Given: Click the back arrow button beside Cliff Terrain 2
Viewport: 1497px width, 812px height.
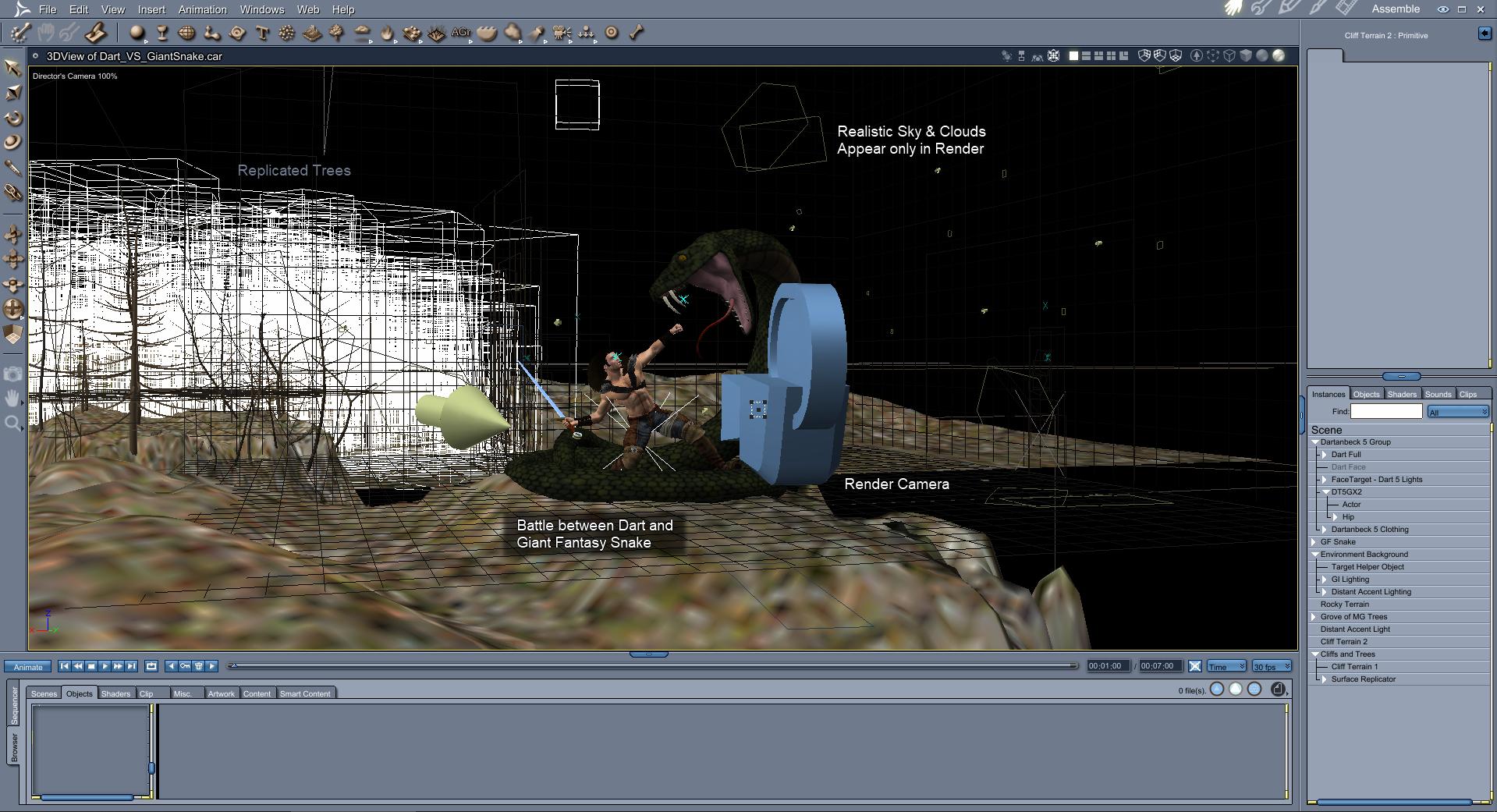Looking at the screenshot, I should point(1484,33).
